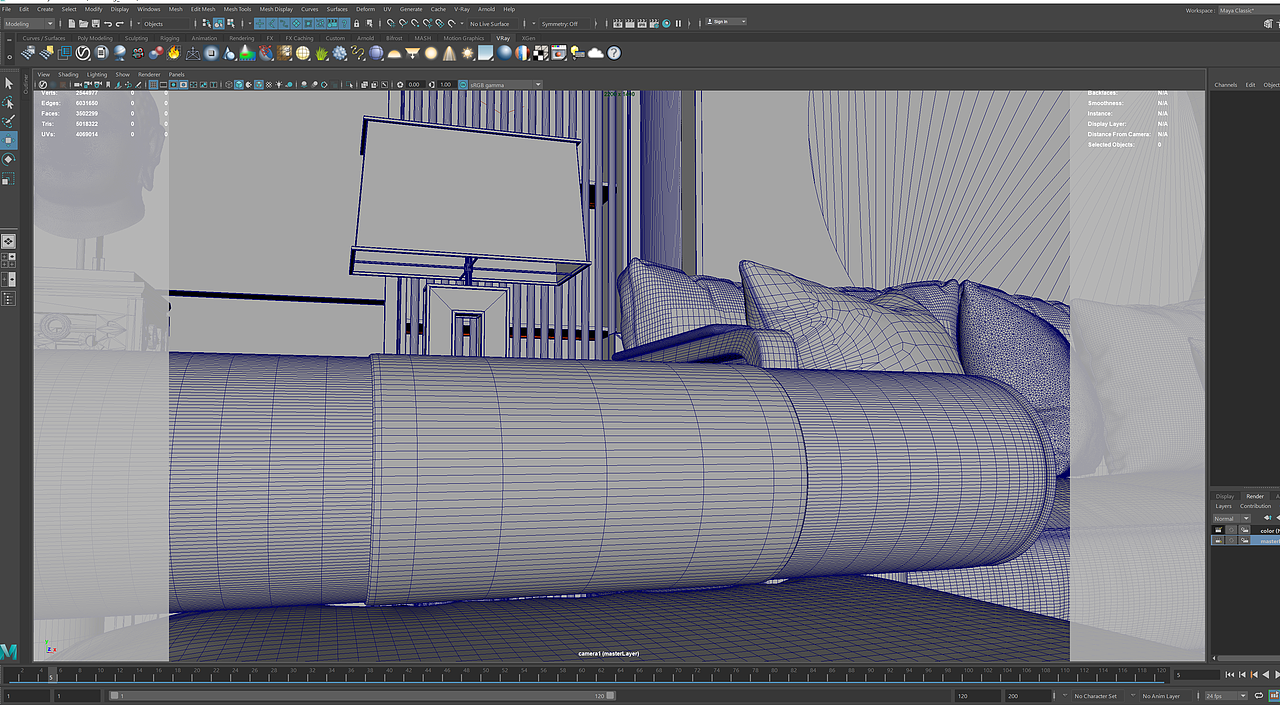
Task: Toggle viewport grid display
Action: click(153, 85)
